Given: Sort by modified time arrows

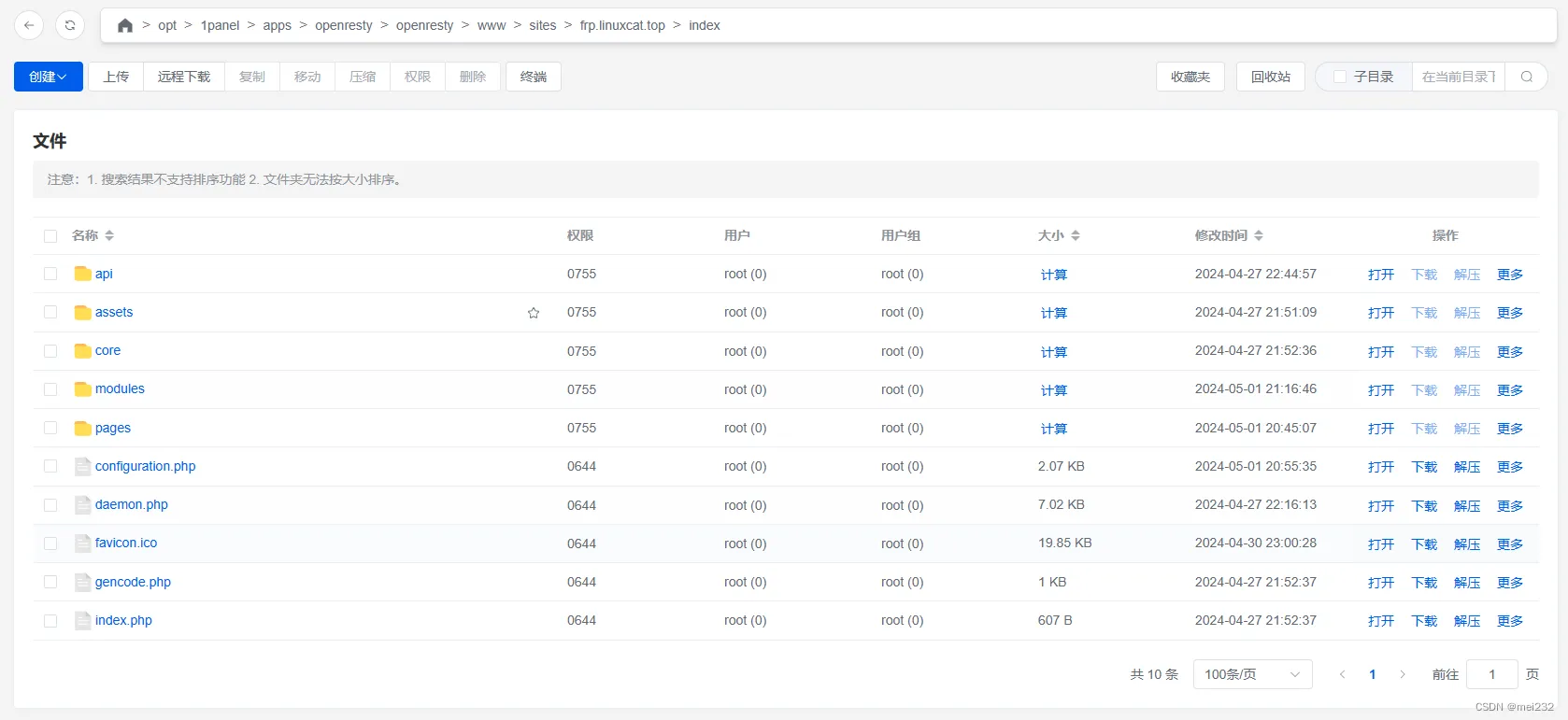Looking at the screenshot, I should pos(1259,235).
